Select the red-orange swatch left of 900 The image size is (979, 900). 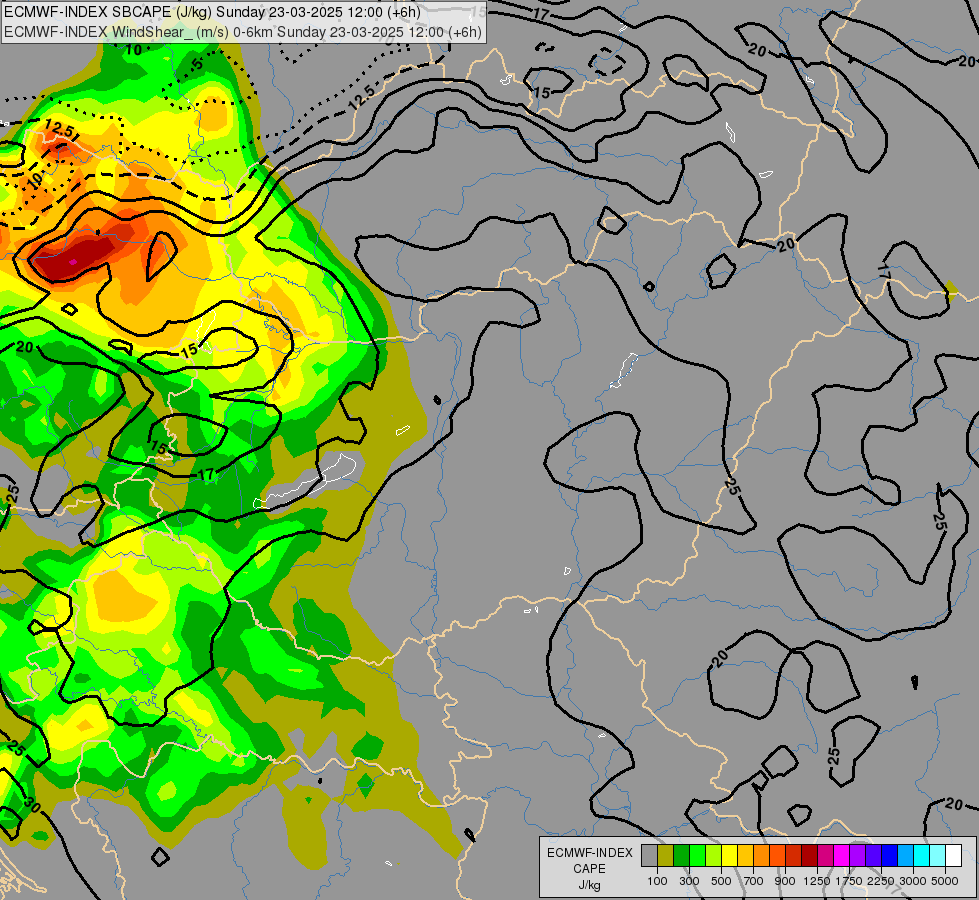pyautogui.click(x=777, y=856)
